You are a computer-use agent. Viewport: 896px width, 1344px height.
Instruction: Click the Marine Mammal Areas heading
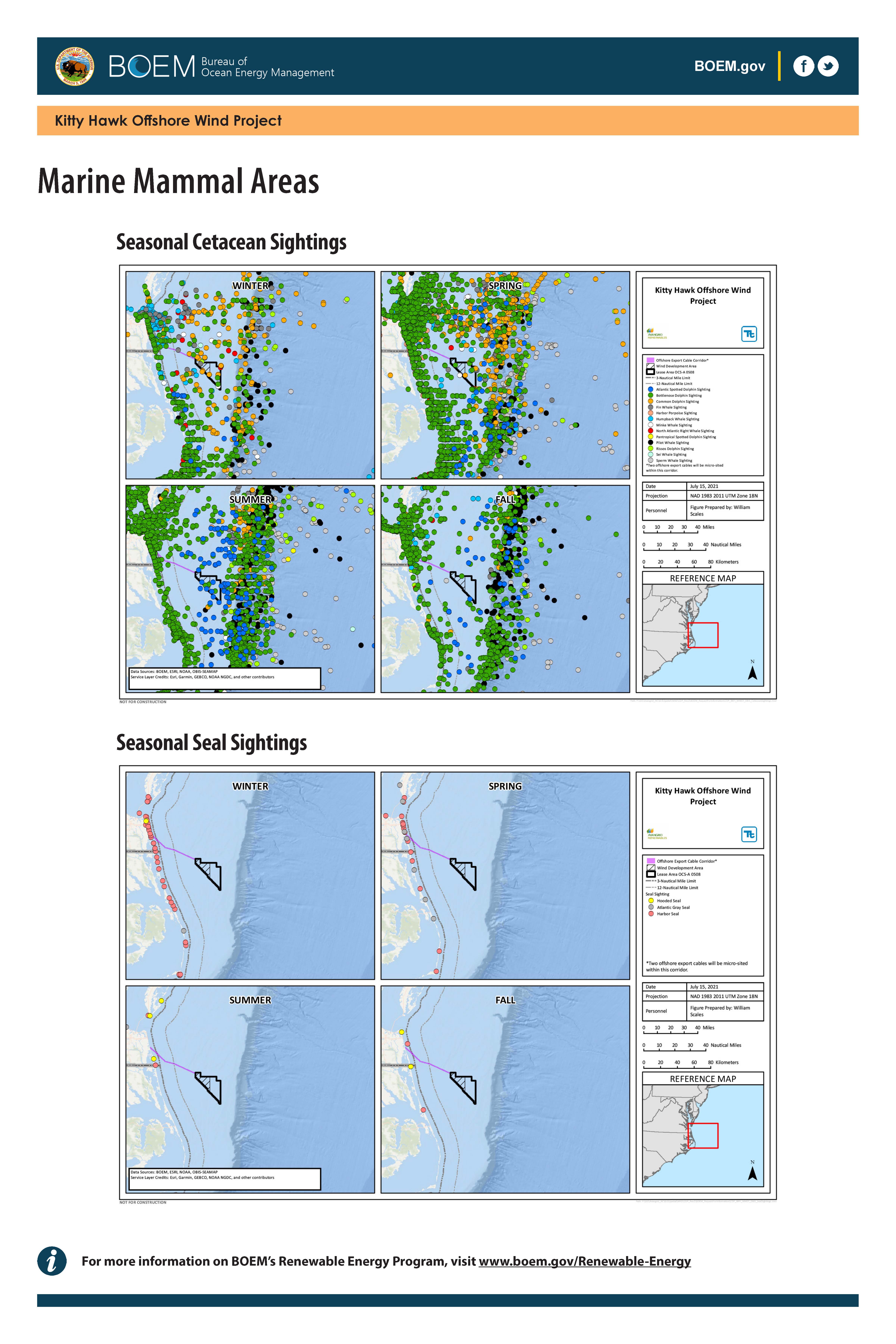tap(178, 181)
